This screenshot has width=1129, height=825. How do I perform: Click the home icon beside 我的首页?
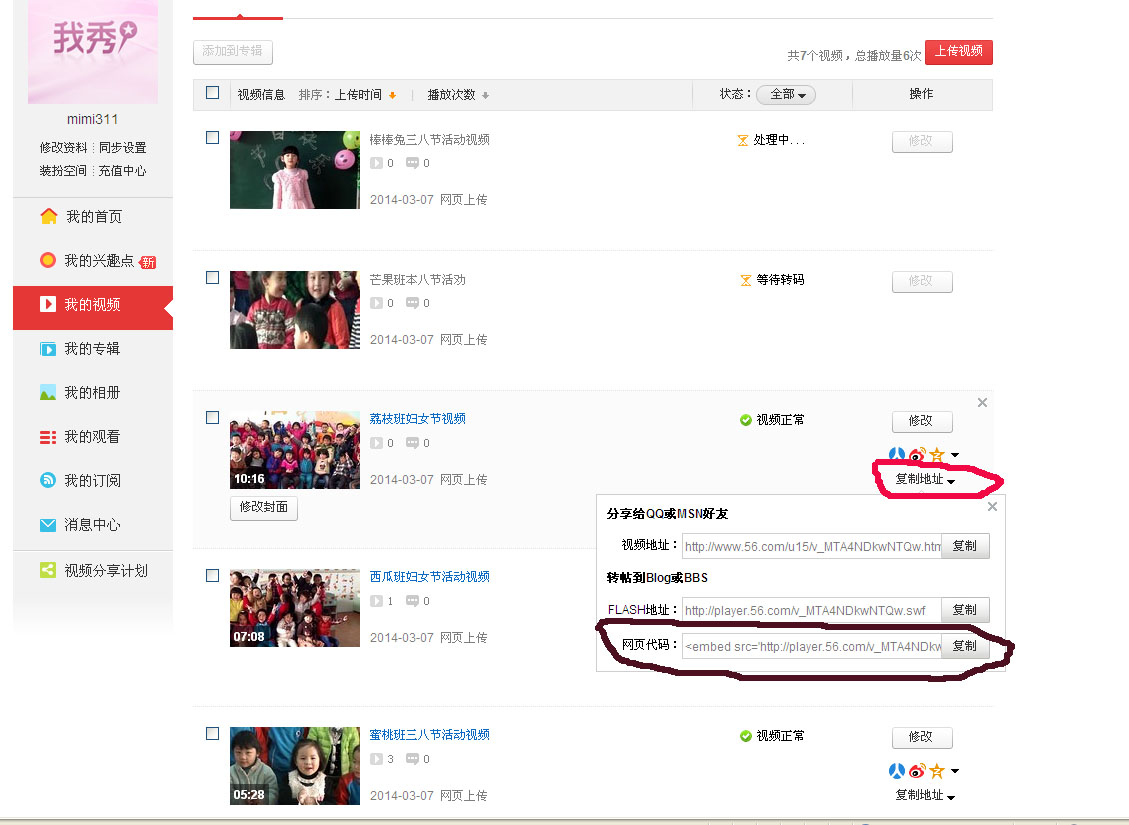[48, 217]
